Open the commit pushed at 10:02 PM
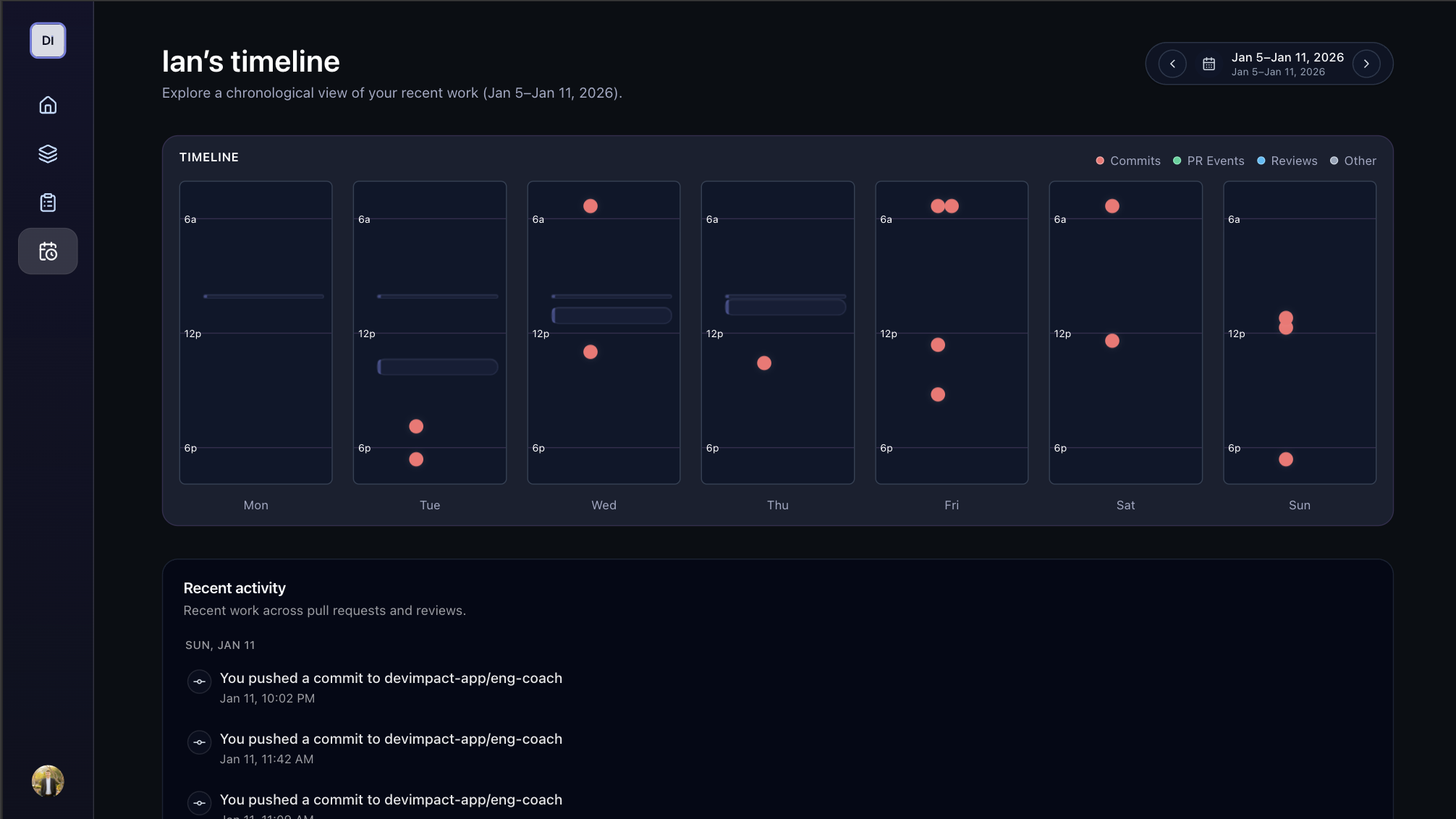The width and height of the screenshot is (1456, 819). coord(391,679)
